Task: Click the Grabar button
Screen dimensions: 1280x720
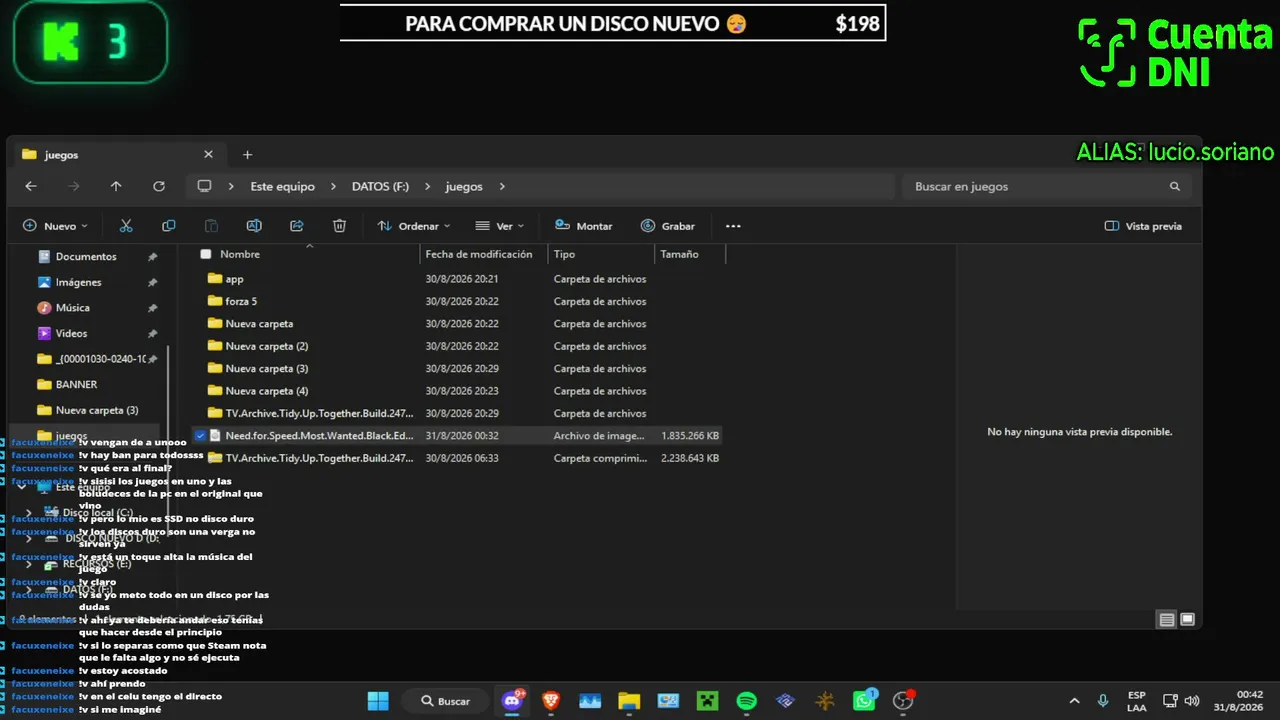Action: [668, 226]
